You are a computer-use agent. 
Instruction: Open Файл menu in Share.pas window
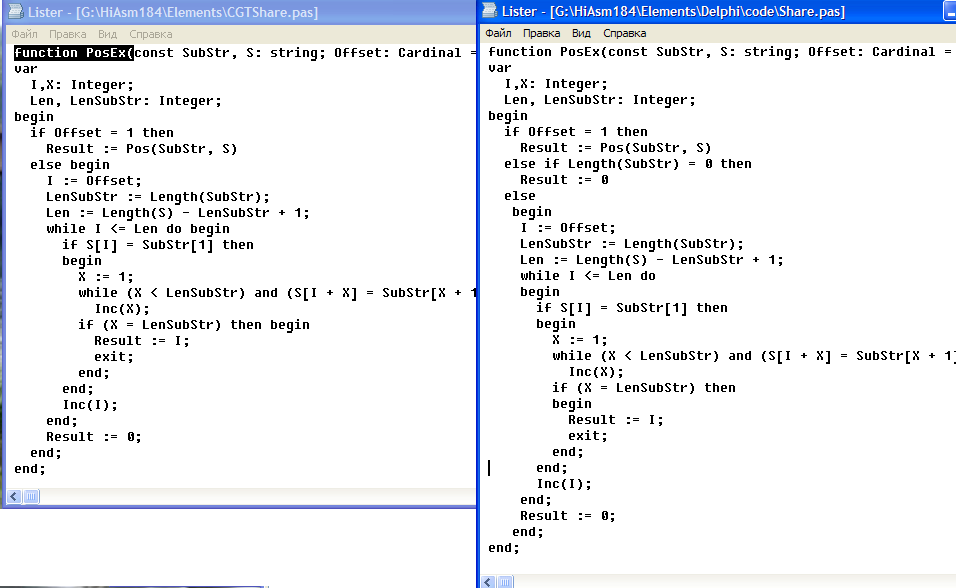(498, 33)
